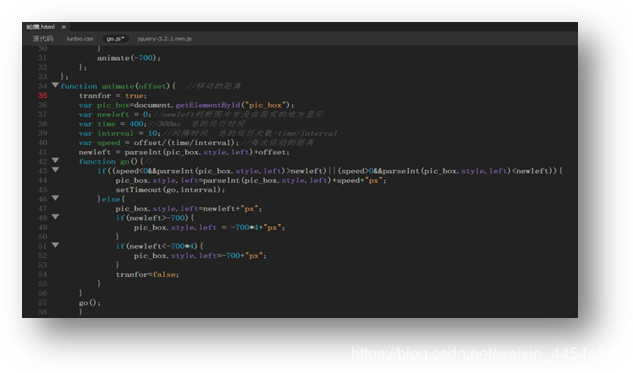Click the red line number 35
Screen dimensions: 633x373
pos(43,96)
